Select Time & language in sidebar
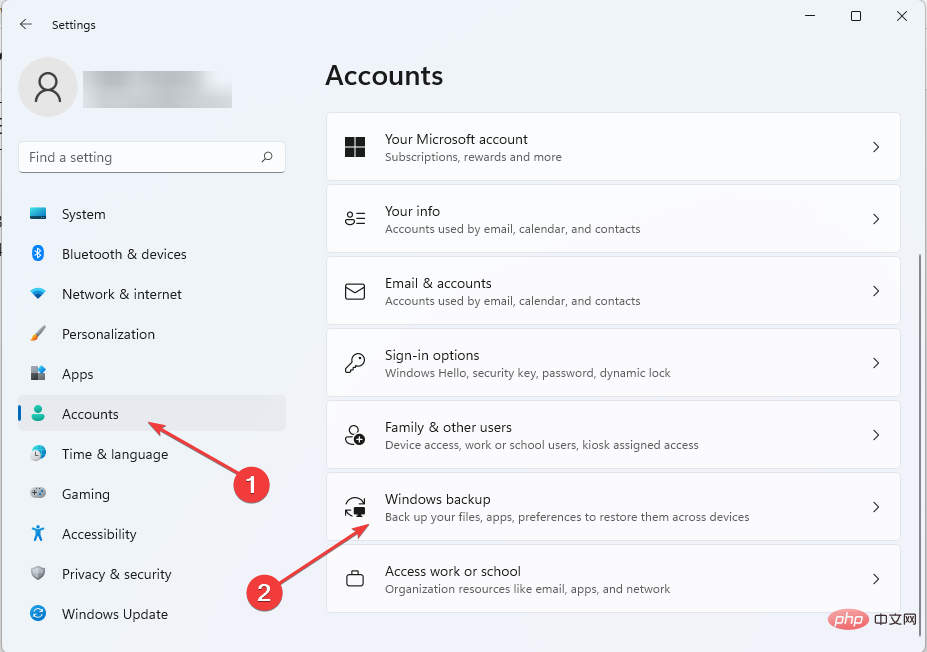This screenshot has height=652, width=927. pyautogui.click(x=114, y=454)
